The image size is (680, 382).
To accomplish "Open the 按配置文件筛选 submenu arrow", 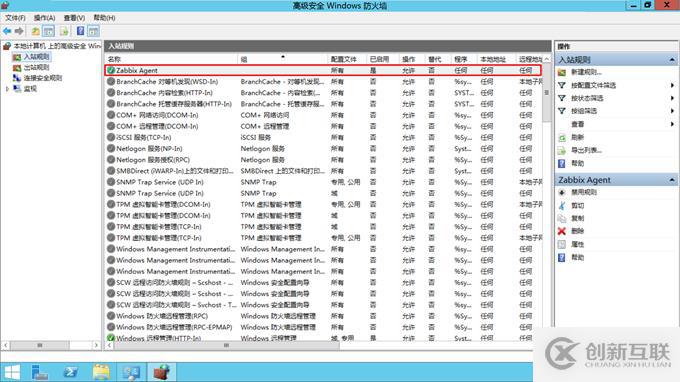I will coord(672,85).
